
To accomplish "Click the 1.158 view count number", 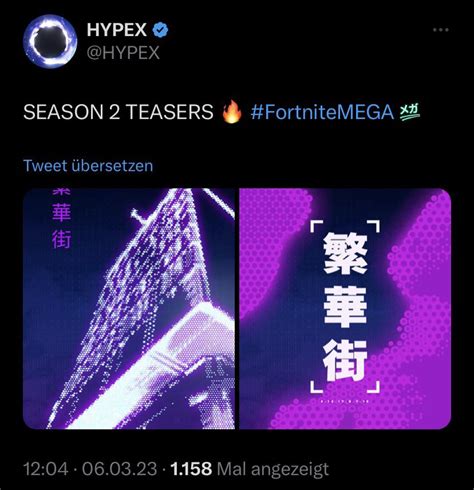I will (x=191, y=469).
